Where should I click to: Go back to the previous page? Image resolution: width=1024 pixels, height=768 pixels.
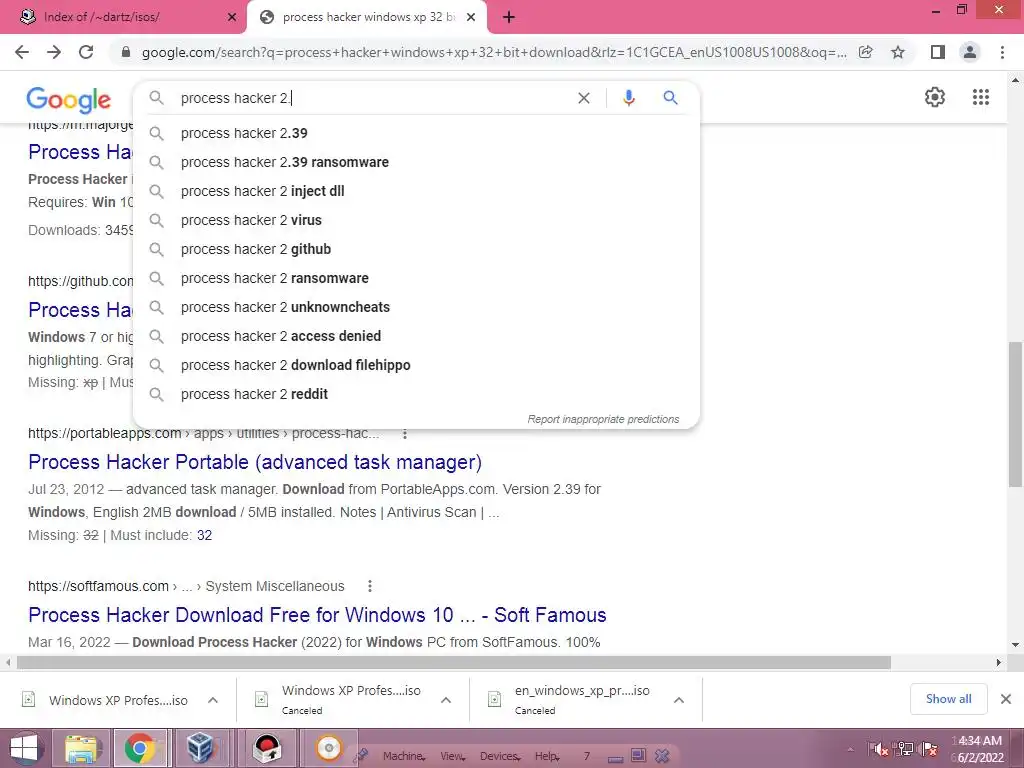click(22, 52)
